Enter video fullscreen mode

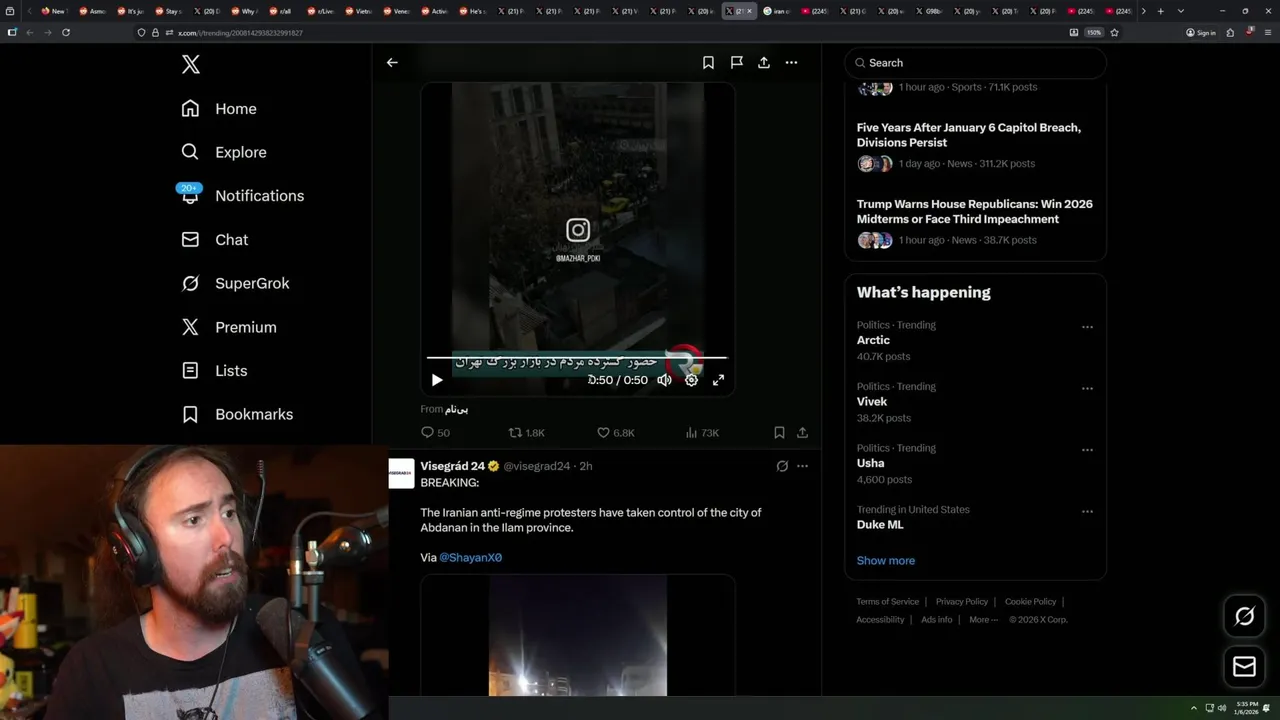click(x=718, y=380)
